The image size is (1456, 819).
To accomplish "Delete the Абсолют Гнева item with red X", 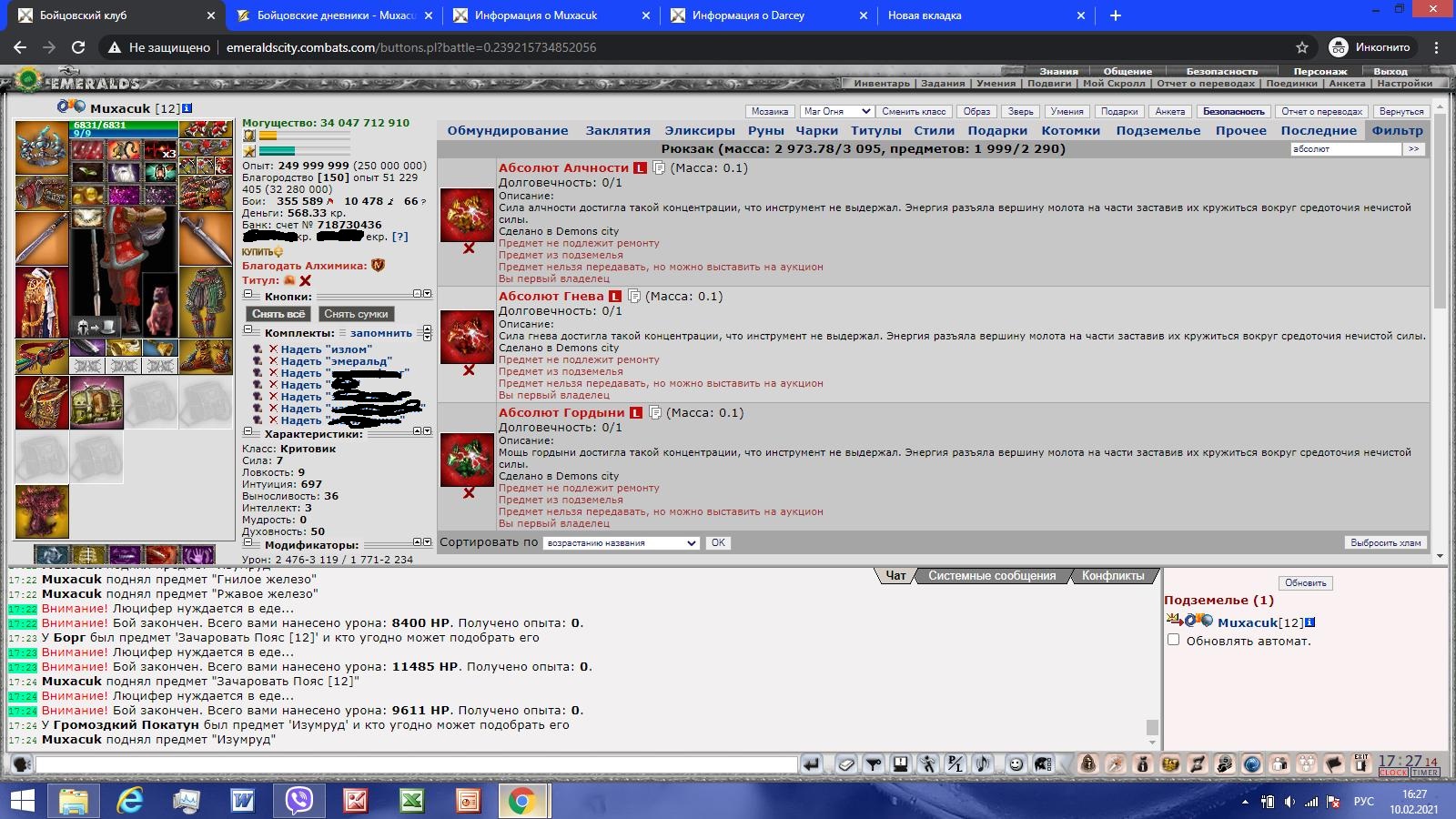I will 469,369.
